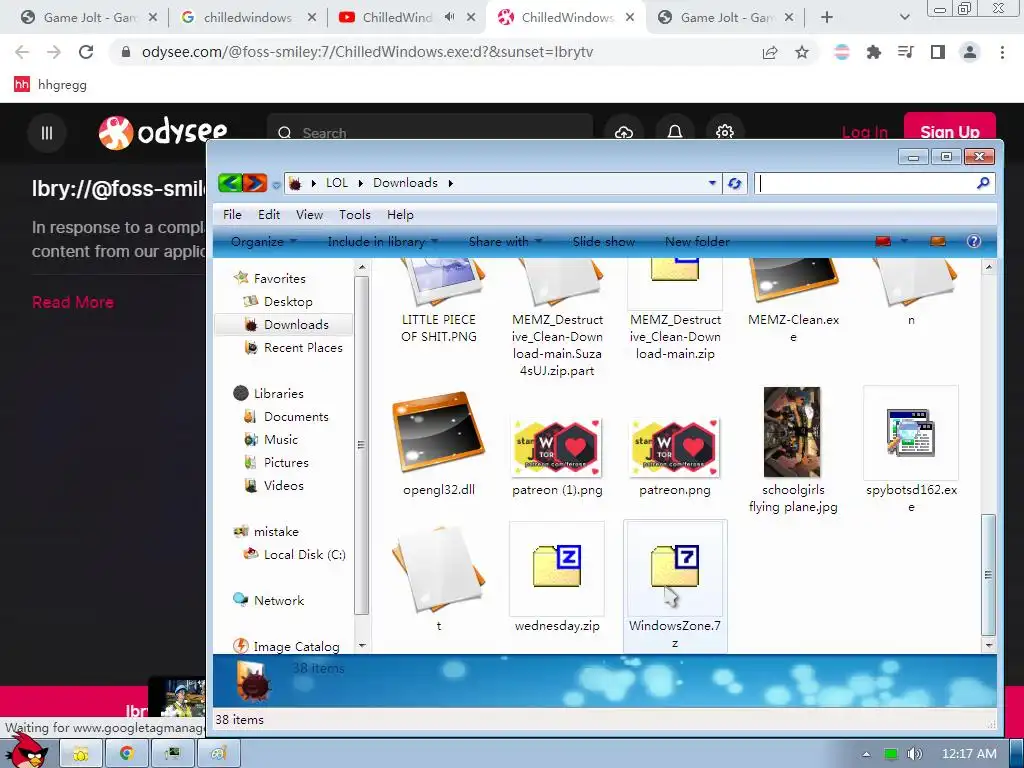Click Log In on Odysee
Image resolution: width=1024 pixels, height=768 pixels.
(x=865, y=132)
